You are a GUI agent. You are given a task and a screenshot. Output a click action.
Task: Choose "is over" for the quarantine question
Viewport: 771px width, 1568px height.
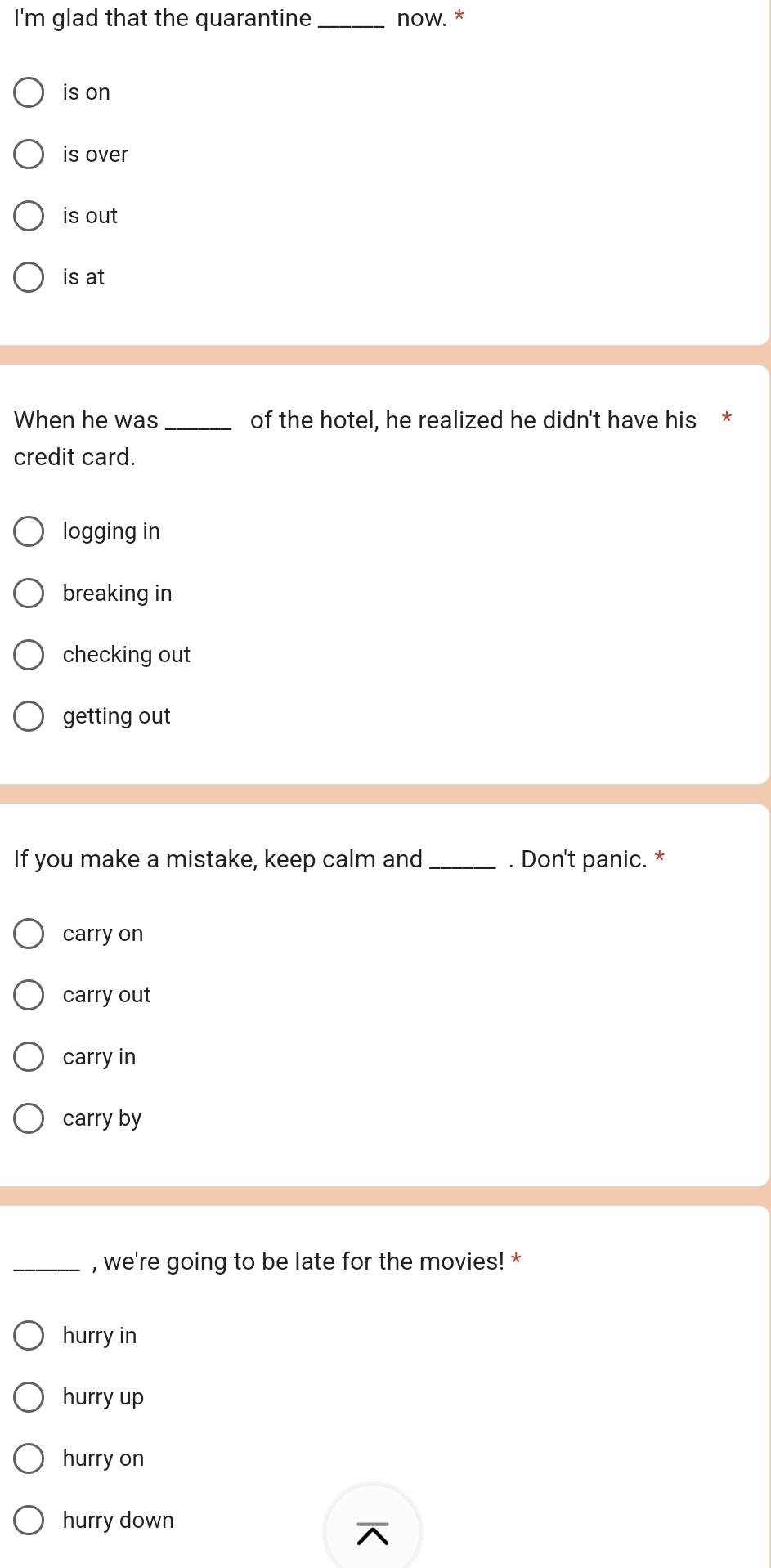pyautogui.click(x=29, y=155)
